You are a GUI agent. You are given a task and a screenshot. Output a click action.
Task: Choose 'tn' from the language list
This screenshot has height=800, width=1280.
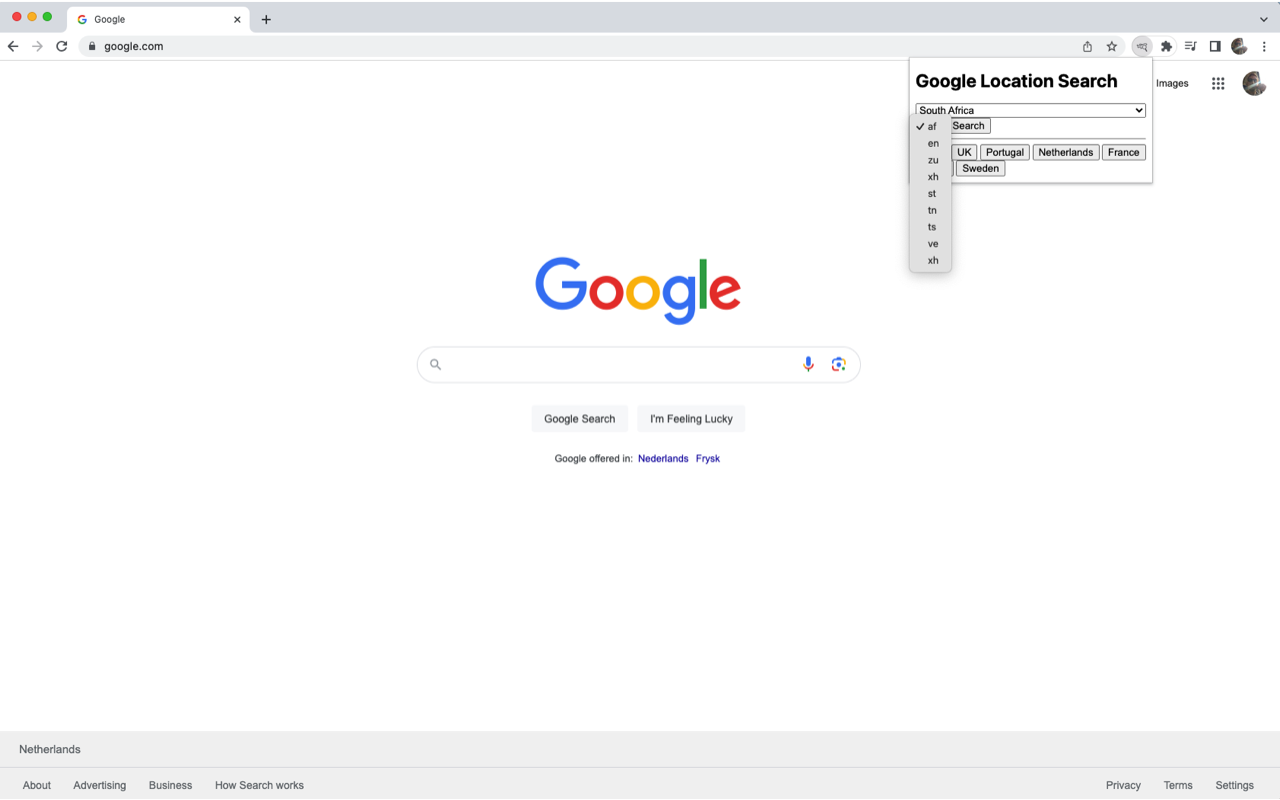pos(930,210)
